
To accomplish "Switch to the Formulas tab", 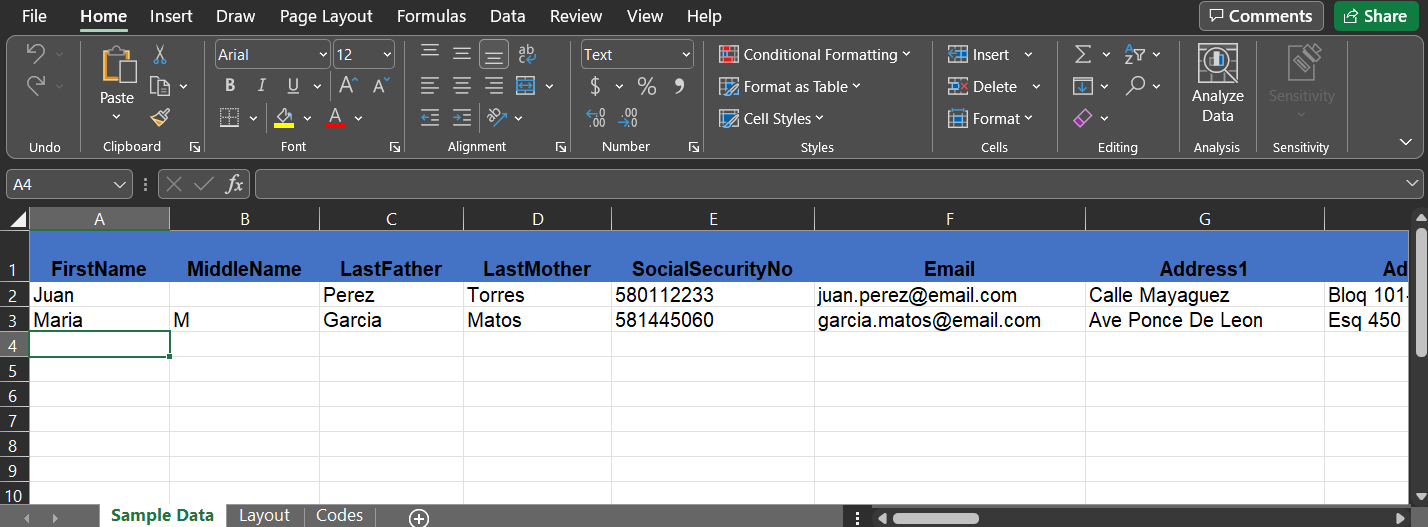I will 431,16.
